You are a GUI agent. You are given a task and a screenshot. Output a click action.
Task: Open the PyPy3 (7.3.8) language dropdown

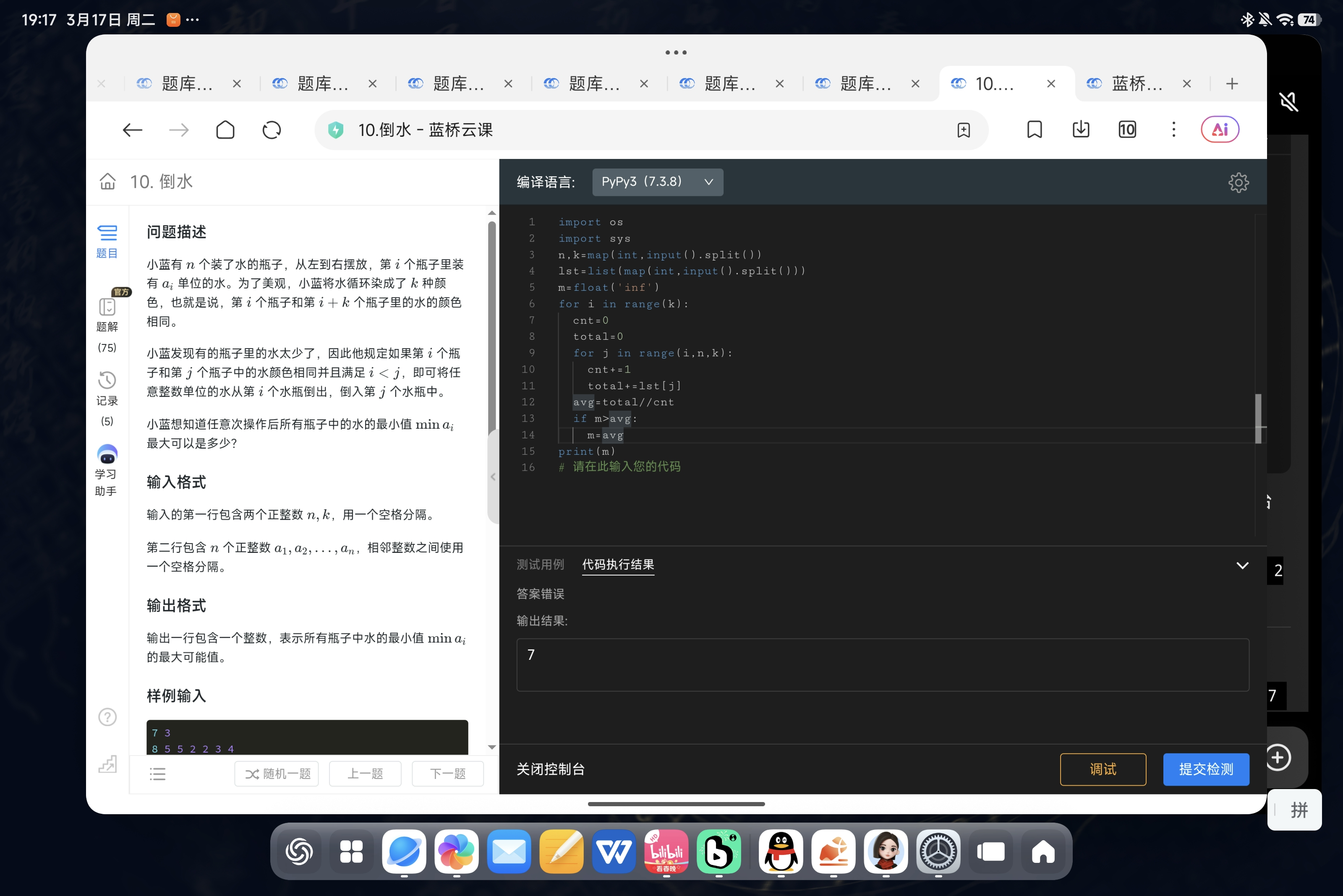[x=657, y=182]
